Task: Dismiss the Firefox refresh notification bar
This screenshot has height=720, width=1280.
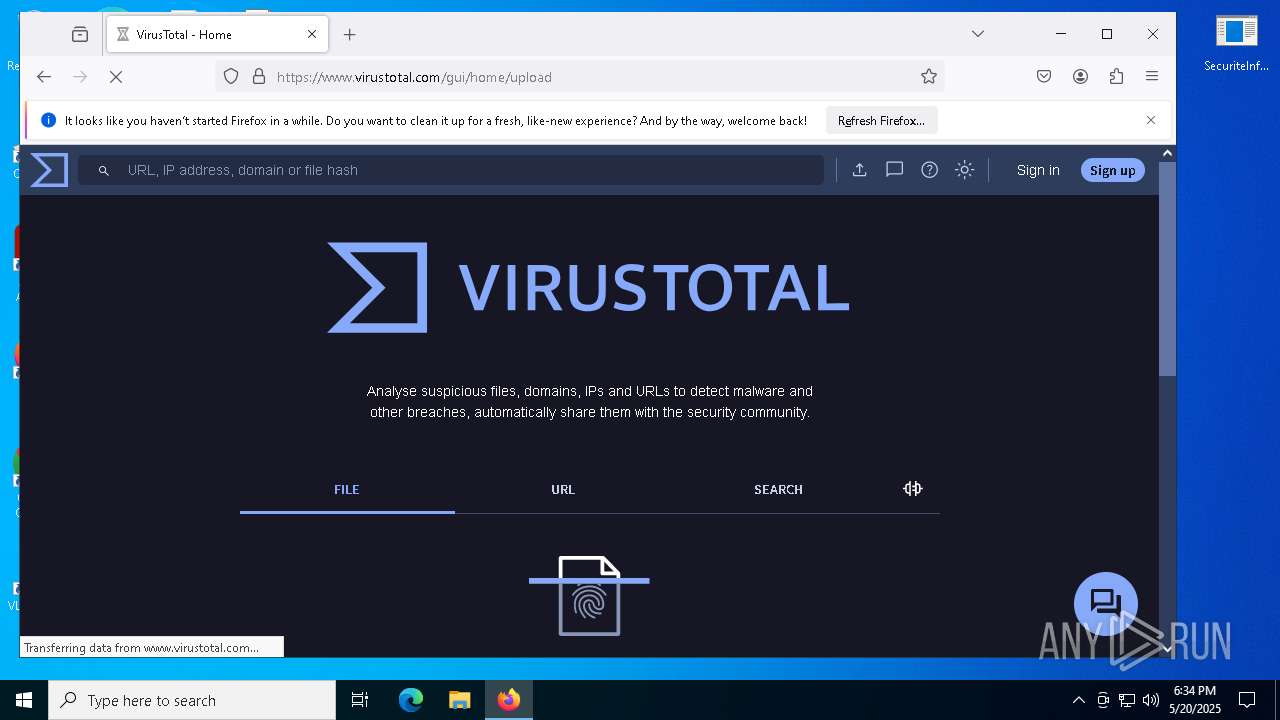Action: tap(1150, 120)
